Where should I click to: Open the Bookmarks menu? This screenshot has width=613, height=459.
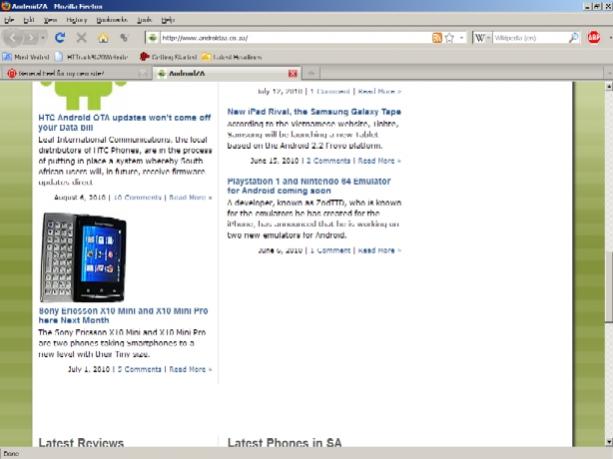[x=112, y=20]
